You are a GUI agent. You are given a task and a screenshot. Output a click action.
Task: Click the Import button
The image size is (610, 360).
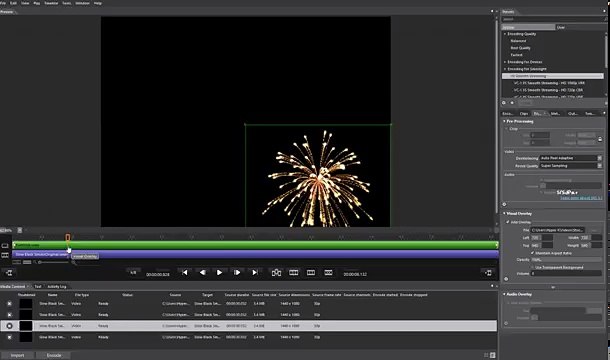tap(17, 355)
